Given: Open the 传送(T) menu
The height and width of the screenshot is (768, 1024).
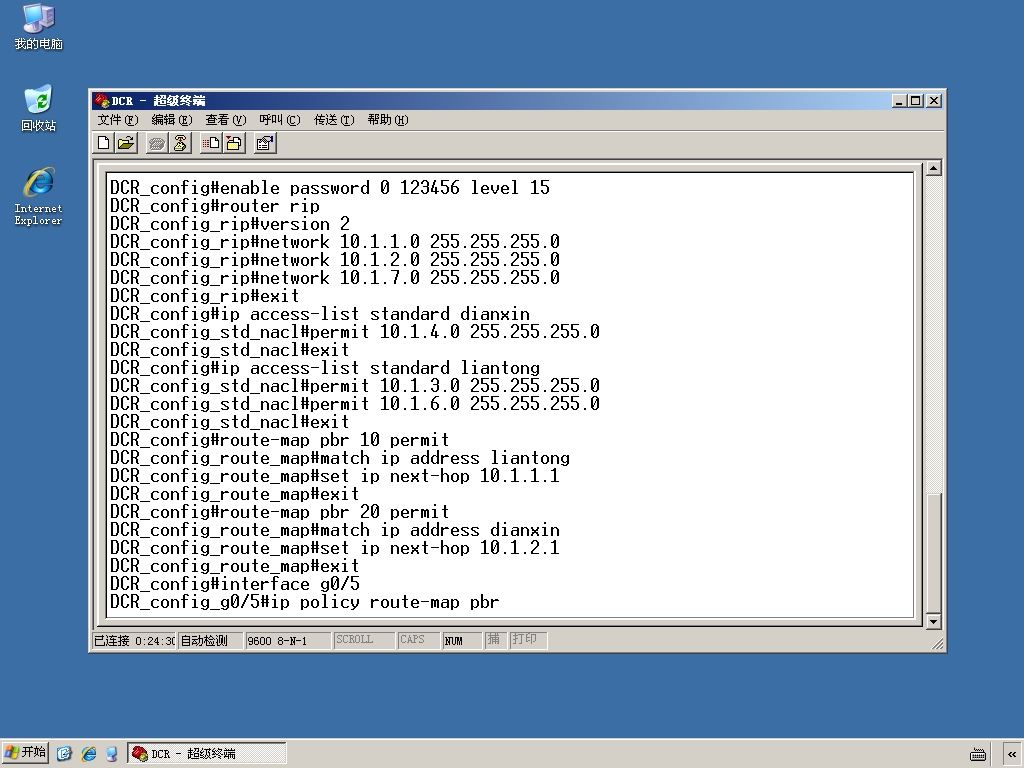Looking at the screenshot, I should pos(334,120).
